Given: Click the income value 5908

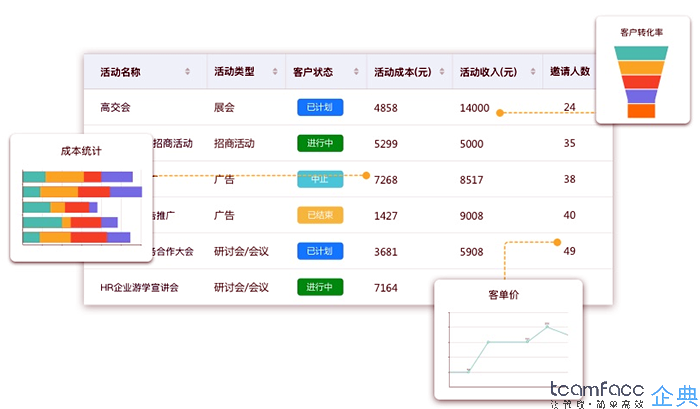Looking at the screenshot, I should pos(471,252).
